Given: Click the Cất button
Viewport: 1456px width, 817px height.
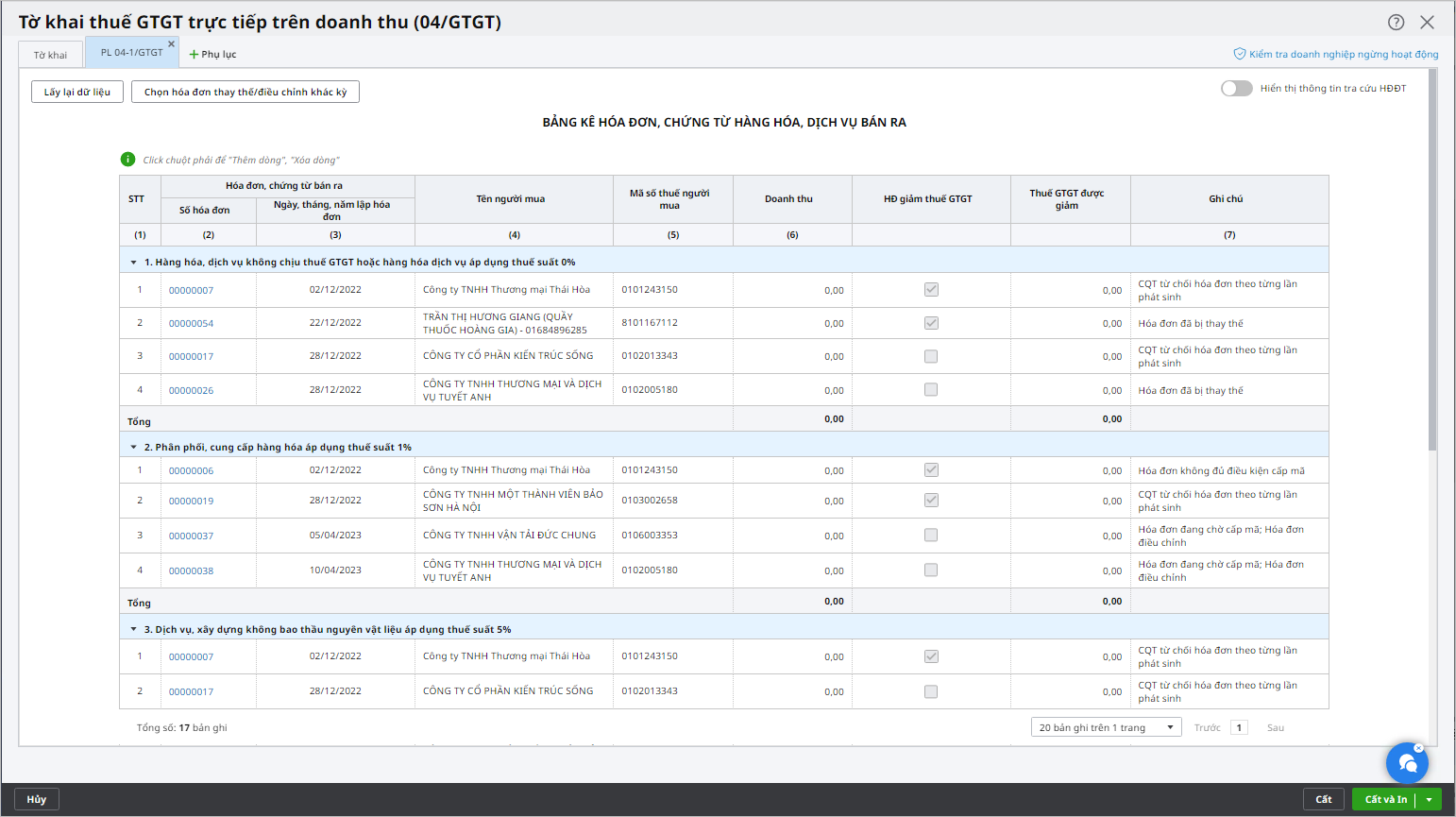Looking at the screenshot, I should (x=1324, y=799).
